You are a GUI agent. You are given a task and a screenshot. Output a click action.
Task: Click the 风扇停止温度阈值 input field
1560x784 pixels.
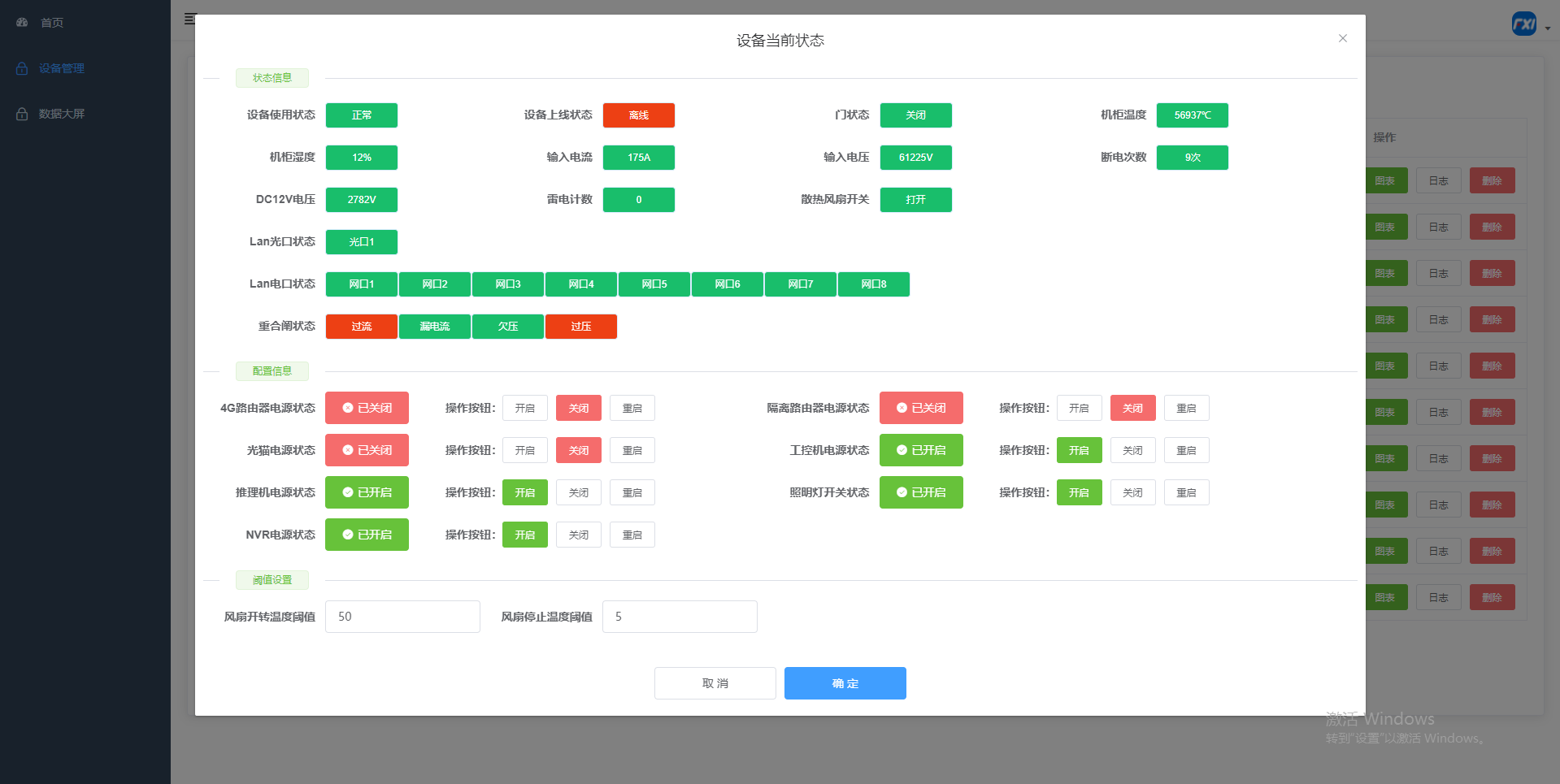[x=680, y=617]
